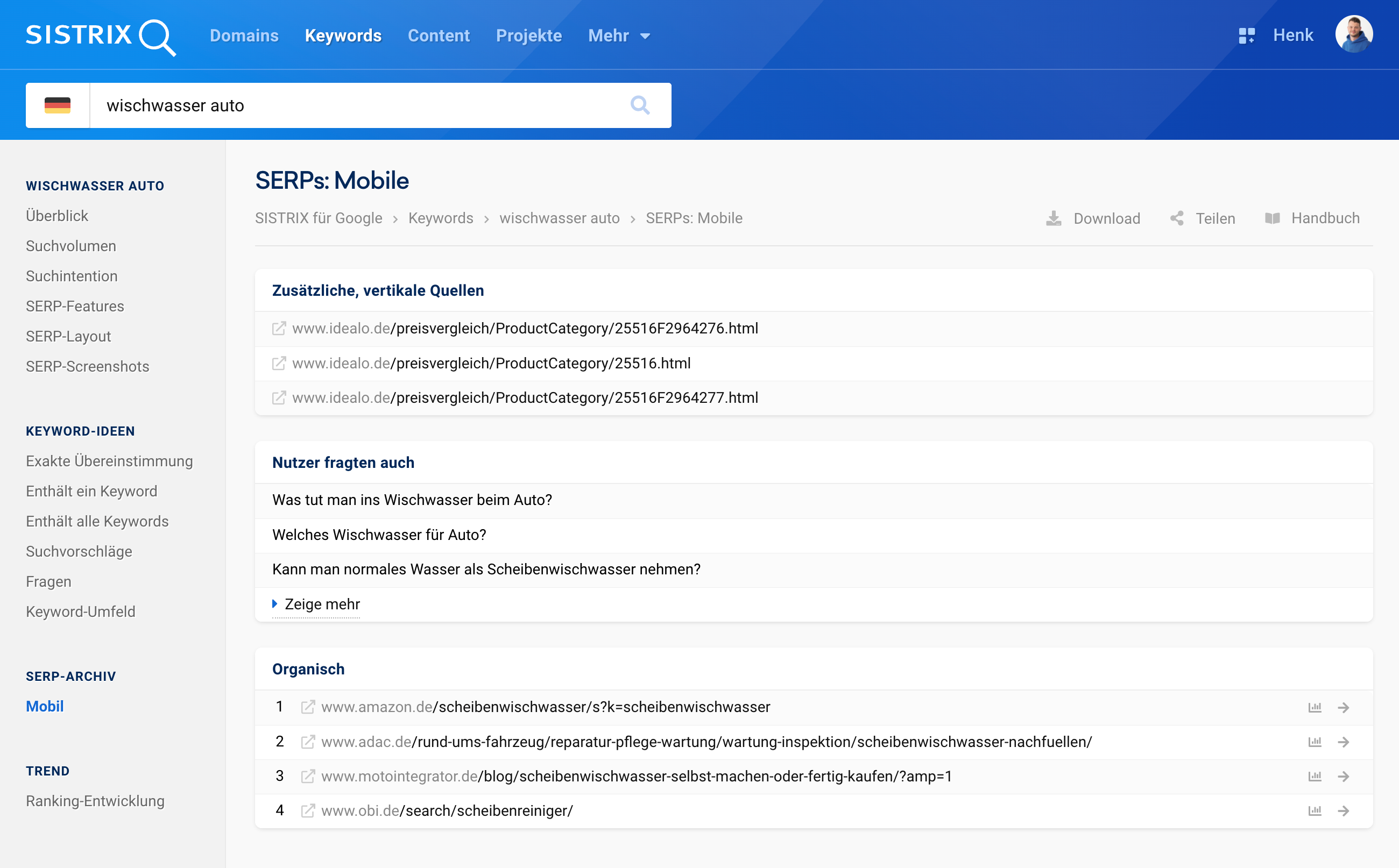
Task: Click the Download icon for SERP data
Action: coord(1054,218)
